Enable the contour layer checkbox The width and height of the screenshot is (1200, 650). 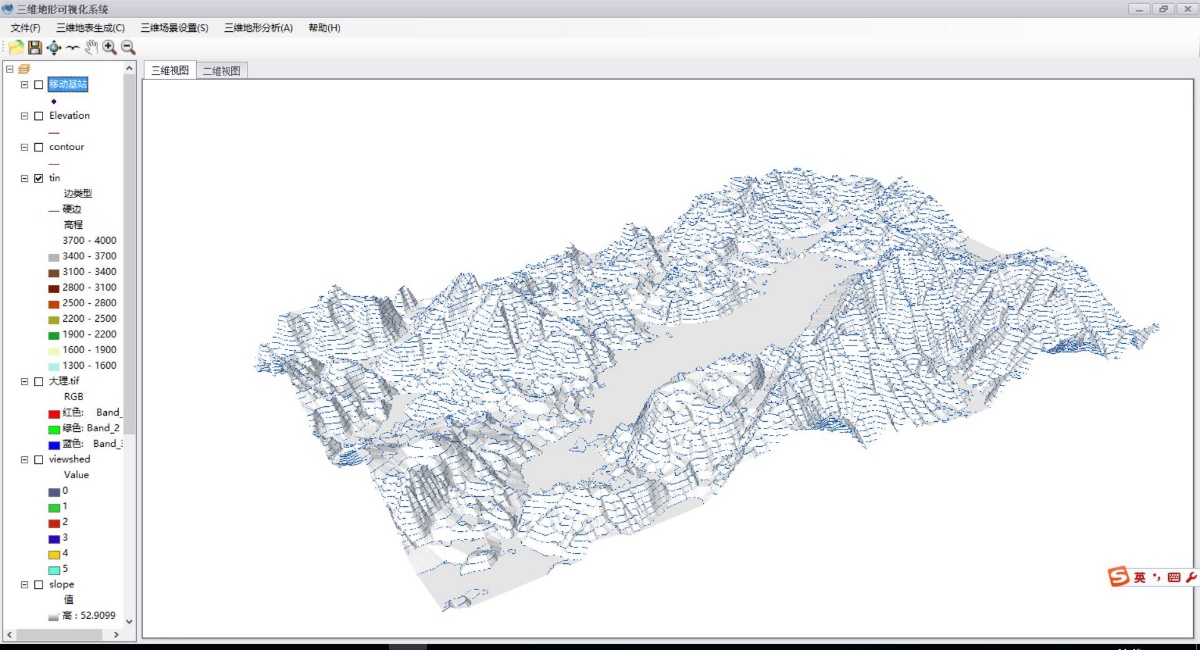tap(39, 147)
